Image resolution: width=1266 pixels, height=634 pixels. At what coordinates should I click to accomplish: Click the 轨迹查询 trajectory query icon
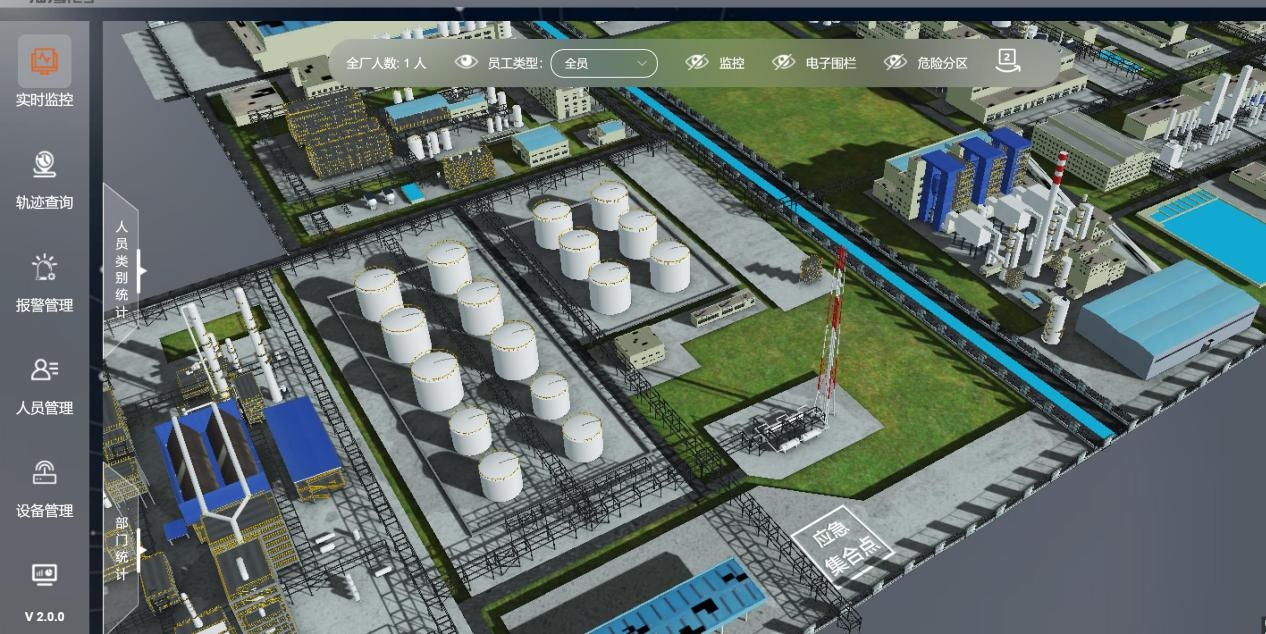44,165
